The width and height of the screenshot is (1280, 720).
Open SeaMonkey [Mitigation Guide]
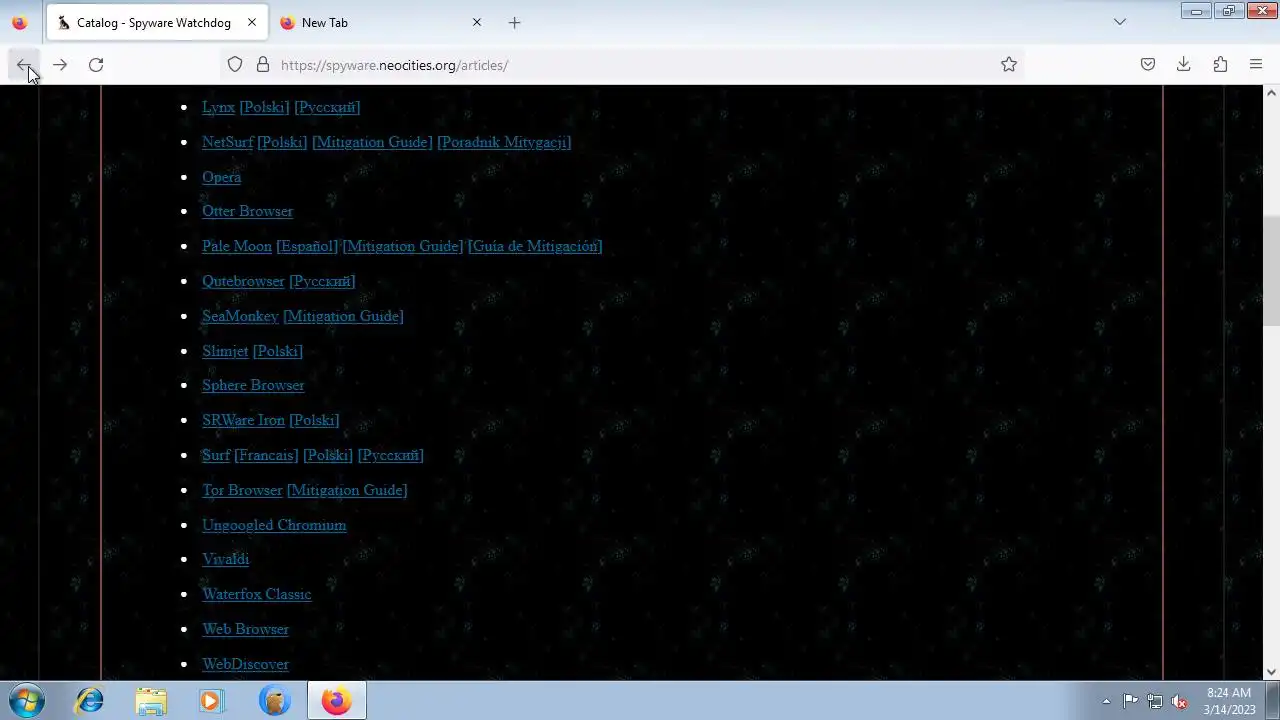click(x=343, y=316)
